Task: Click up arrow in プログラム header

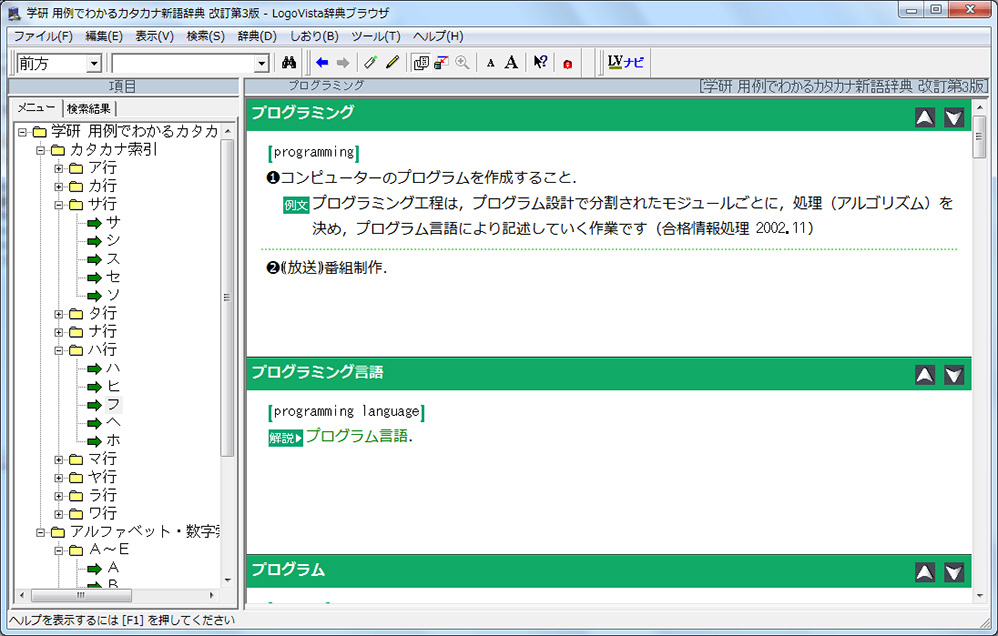Action: click(925, 572)
